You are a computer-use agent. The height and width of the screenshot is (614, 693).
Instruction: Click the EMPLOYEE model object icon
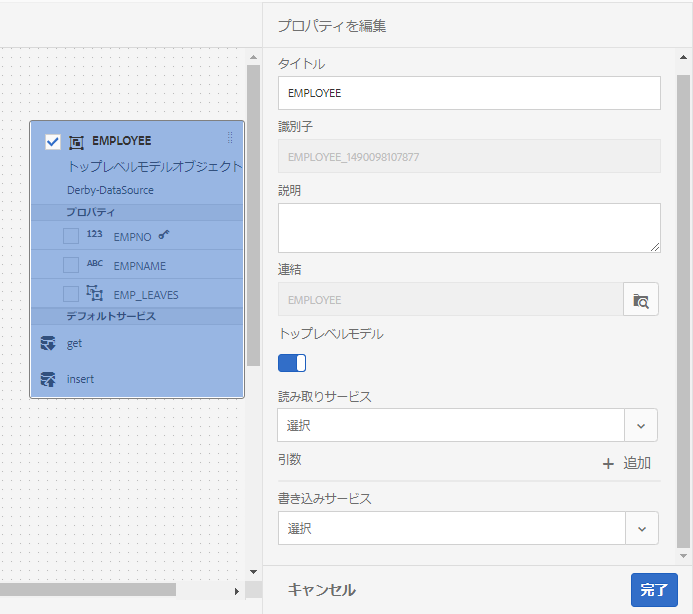[x=76, y=142]
